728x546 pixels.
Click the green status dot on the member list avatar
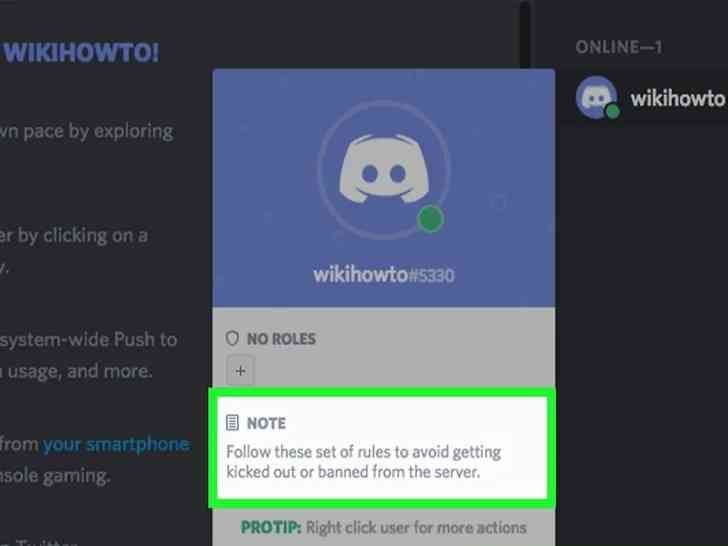coord(612,111)
